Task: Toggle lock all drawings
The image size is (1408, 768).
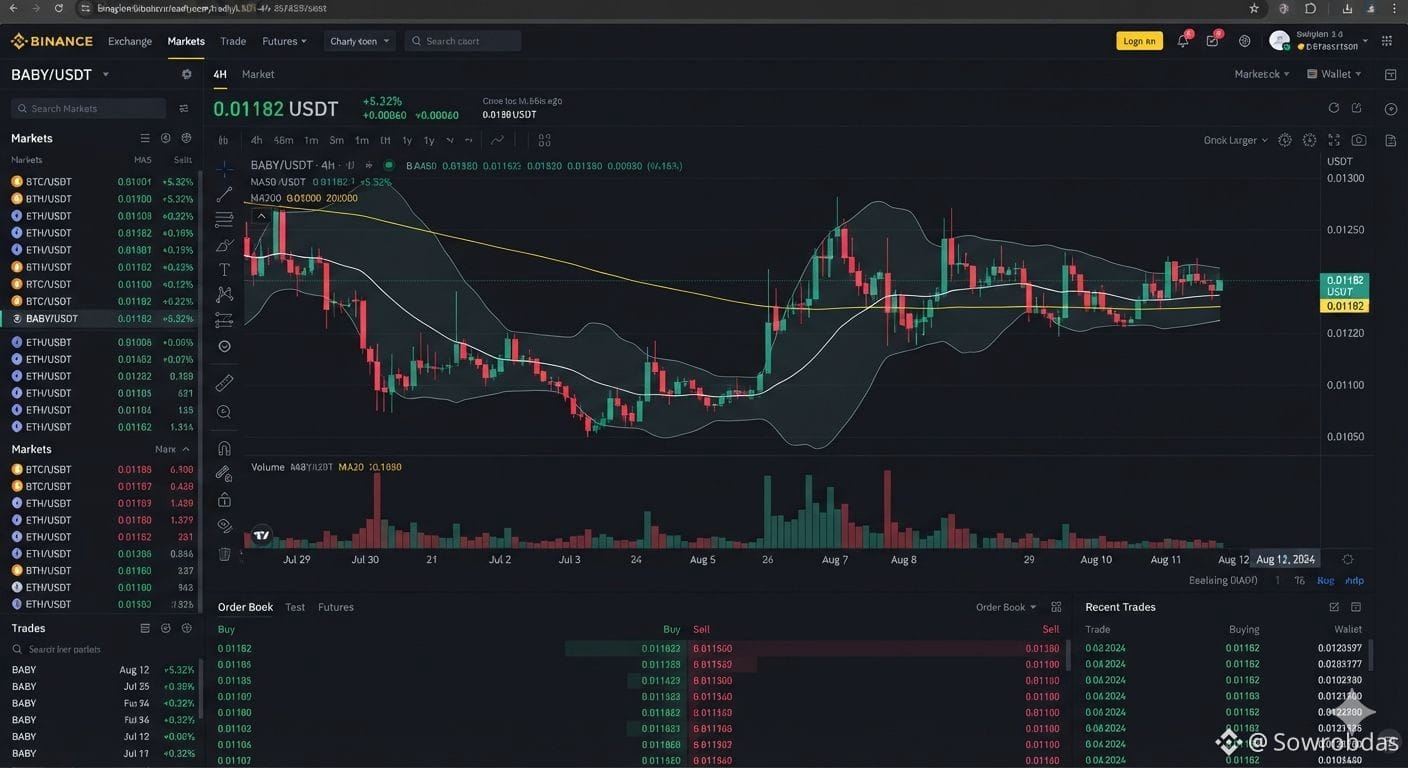Action: click(x=224, y=500)
